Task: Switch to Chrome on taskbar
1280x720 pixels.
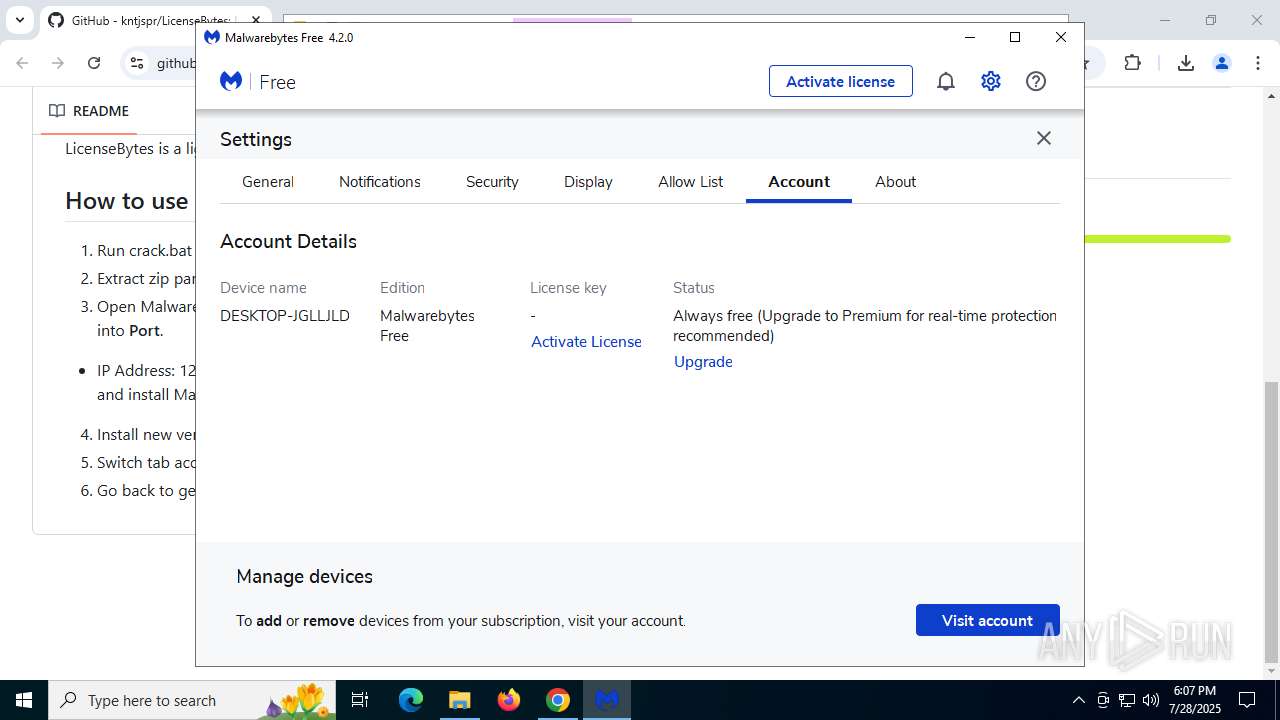Action: click(558, 700)
